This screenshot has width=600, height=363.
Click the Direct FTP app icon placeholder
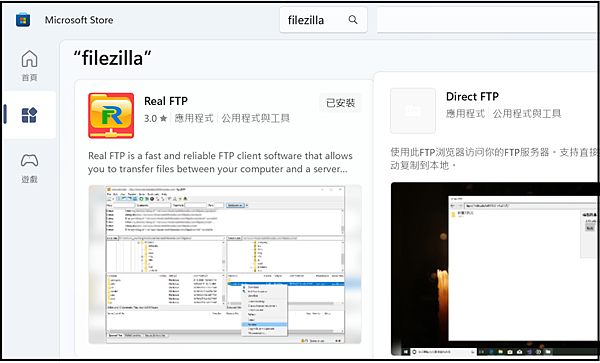[413, 111]
